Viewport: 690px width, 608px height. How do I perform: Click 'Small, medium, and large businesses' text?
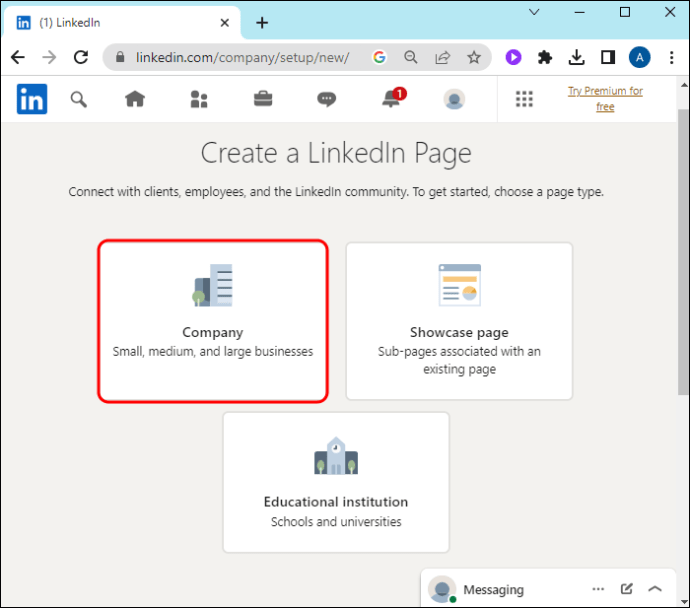213,352
